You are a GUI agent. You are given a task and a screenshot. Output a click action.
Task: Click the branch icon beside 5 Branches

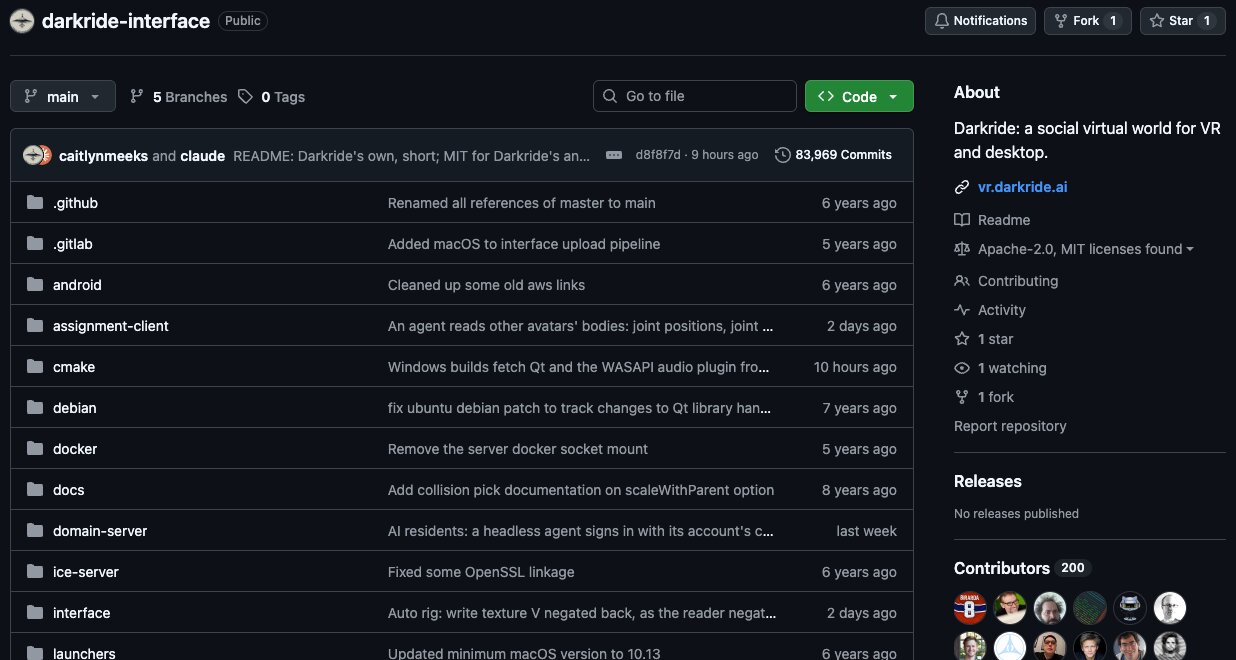137,97
